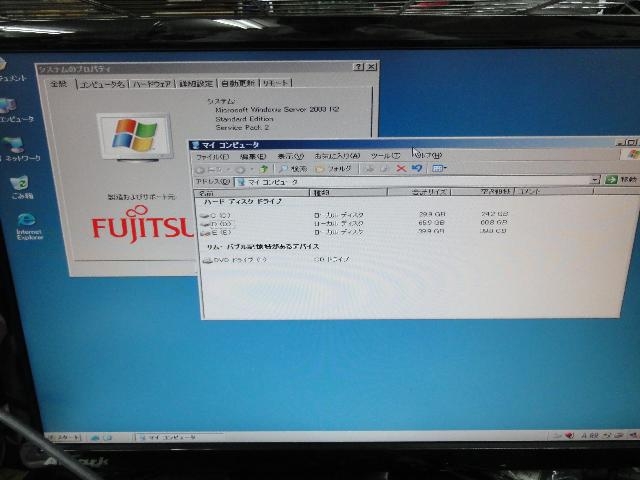Click the Move To toolbar icon
Screen dimensions: 640x480
pos(369,169)
